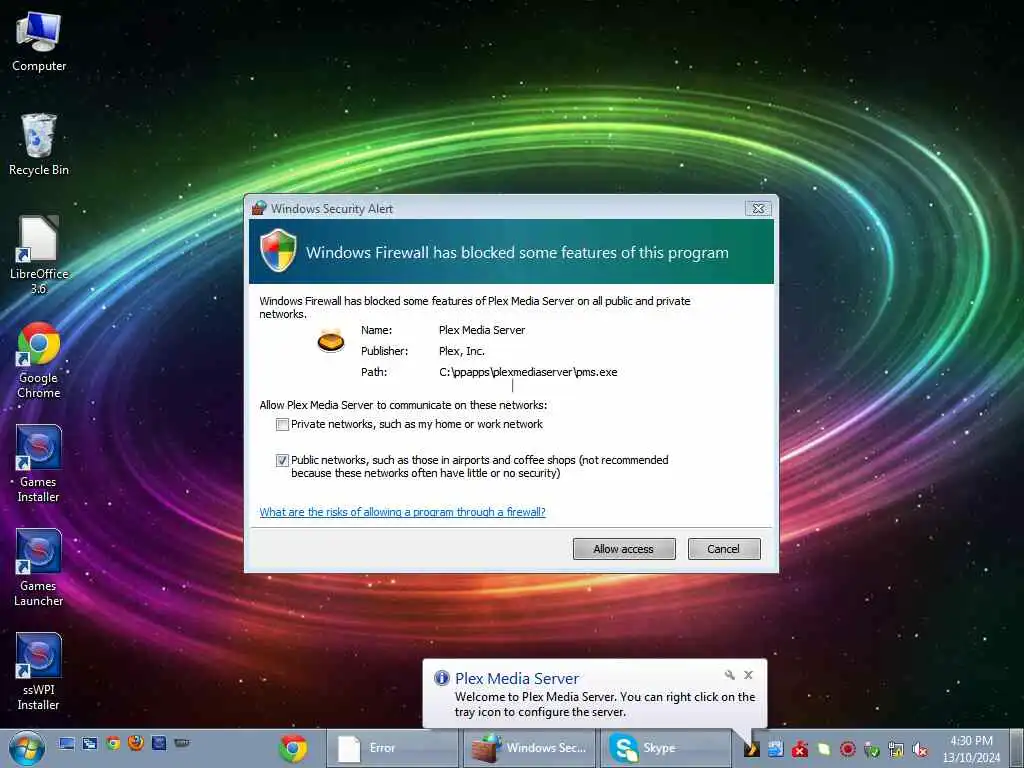Uncheck the Public networks checkbox
This screenshot has width=1024, height=768.
[282, 460]
